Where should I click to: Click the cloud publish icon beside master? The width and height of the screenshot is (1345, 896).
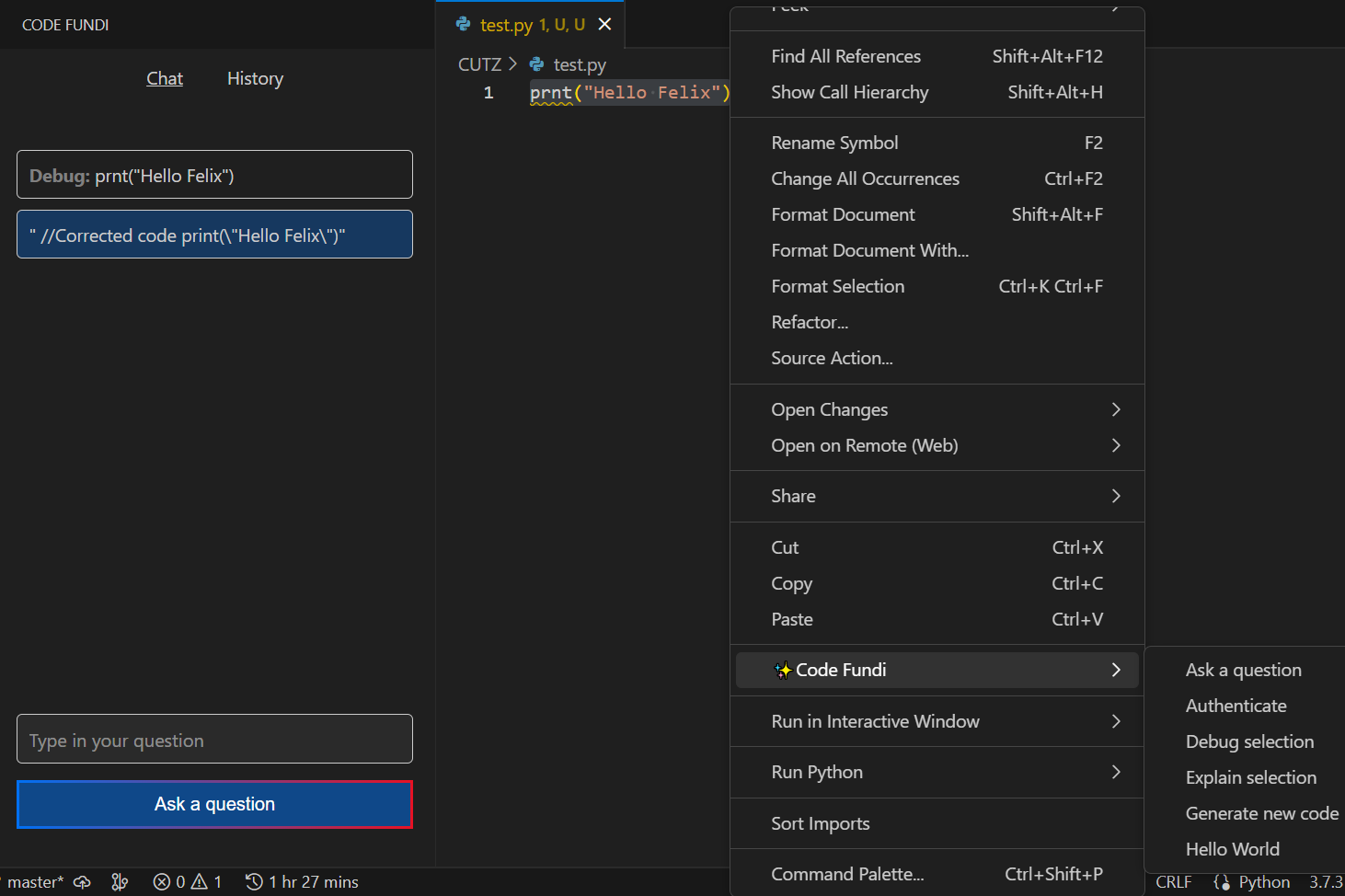pos(83,882)
